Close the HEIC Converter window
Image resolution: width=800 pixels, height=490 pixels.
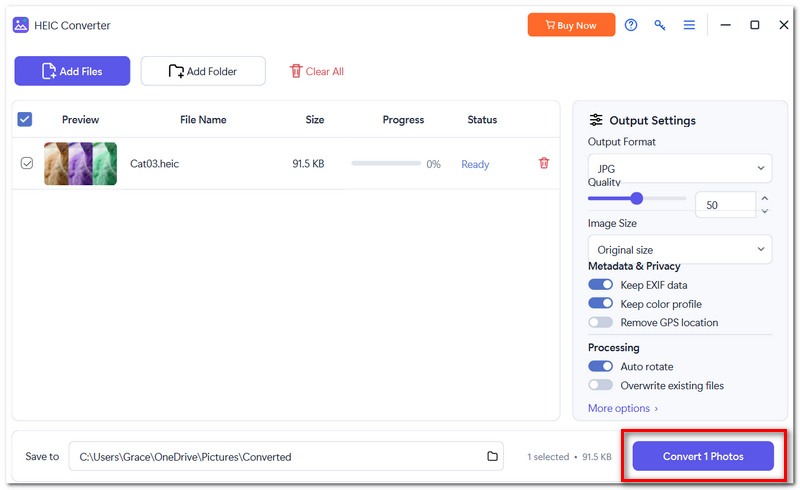[784, 25]
